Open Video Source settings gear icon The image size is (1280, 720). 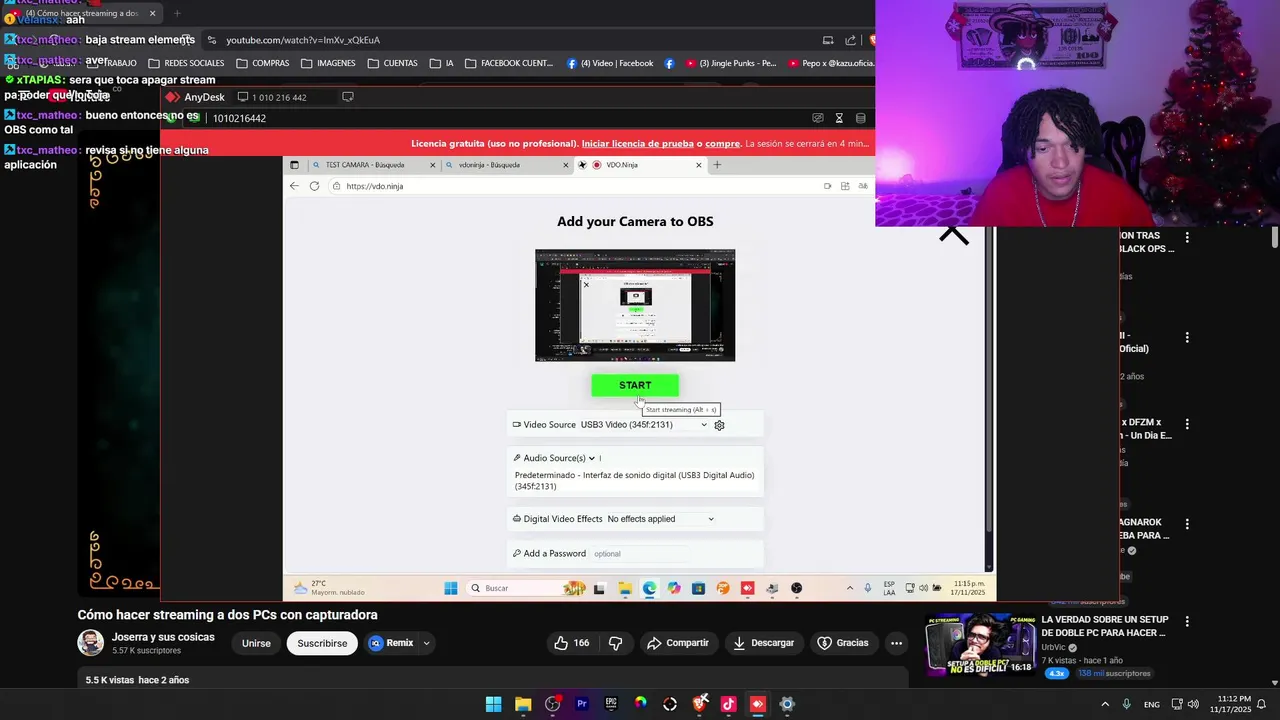[x=719, y=425]
